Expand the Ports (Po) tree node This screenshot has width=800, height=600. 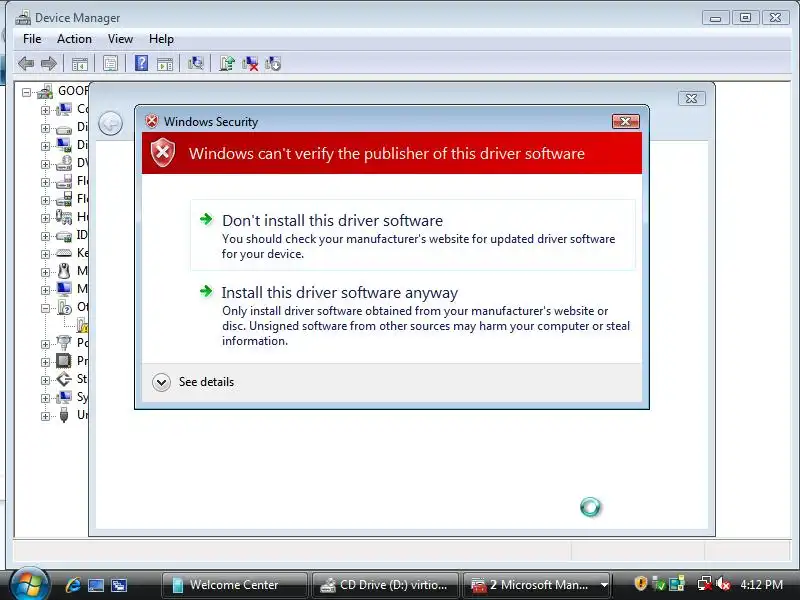[x=45, y=344]
